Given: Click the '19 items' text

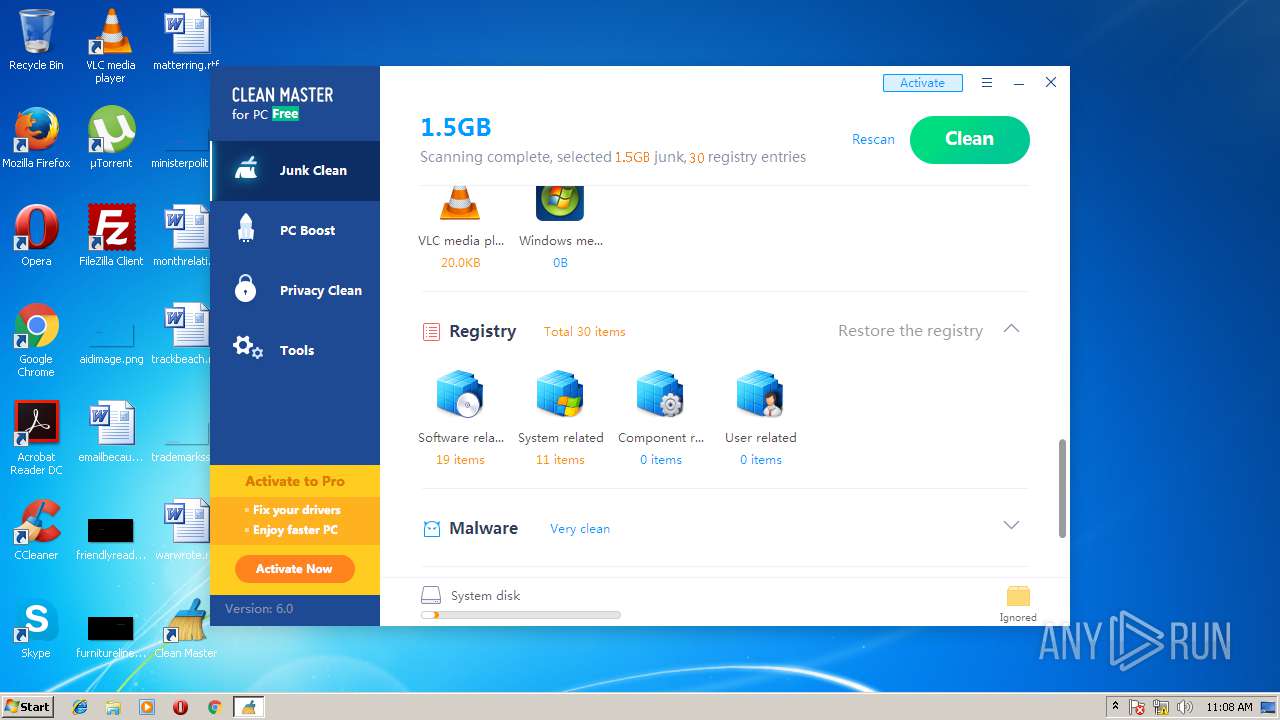Looking at the screenshot, I should coord(460,460).
